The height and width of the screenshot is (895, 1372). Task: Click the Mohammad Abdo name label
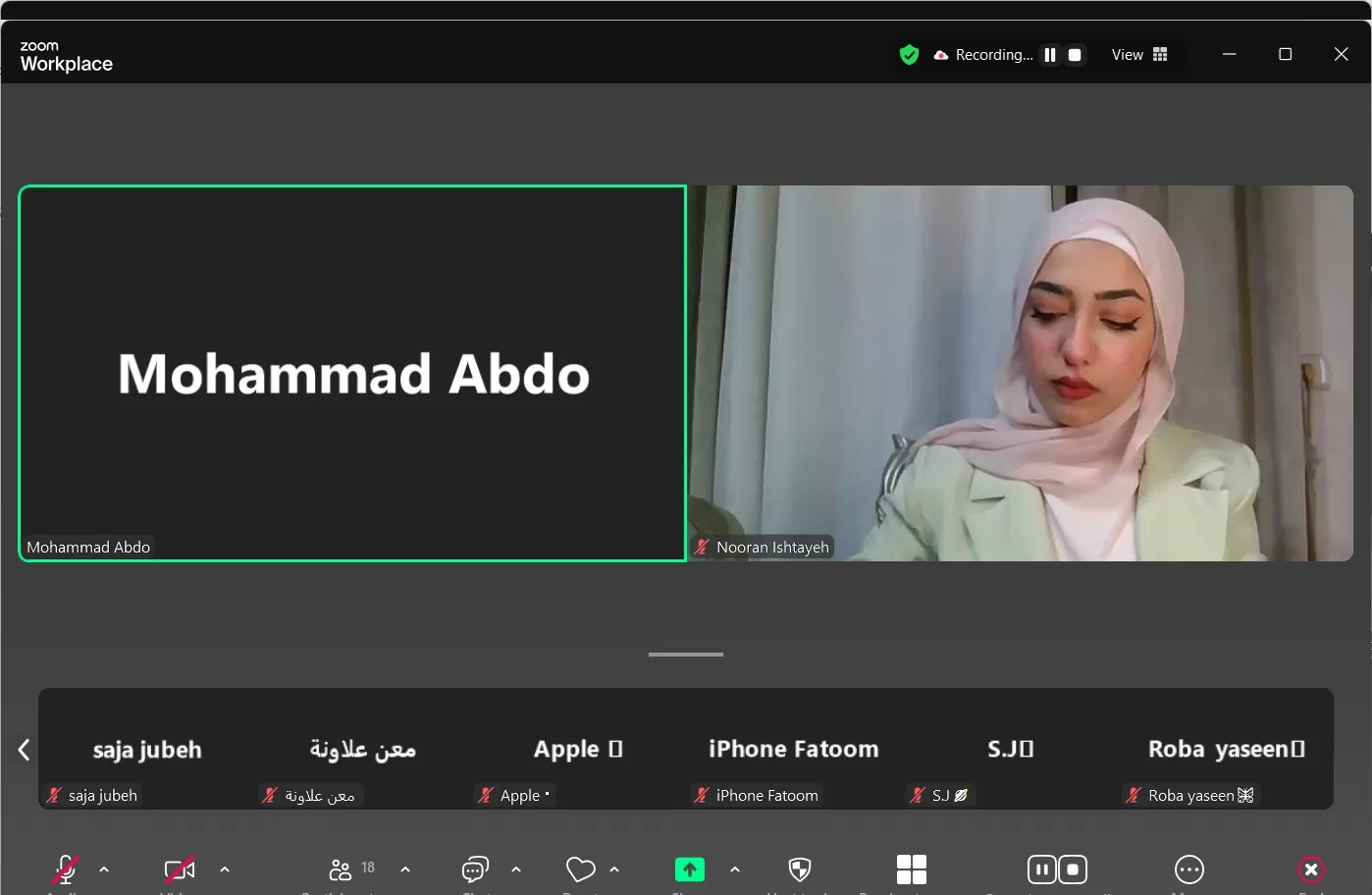tap(88, 548)
